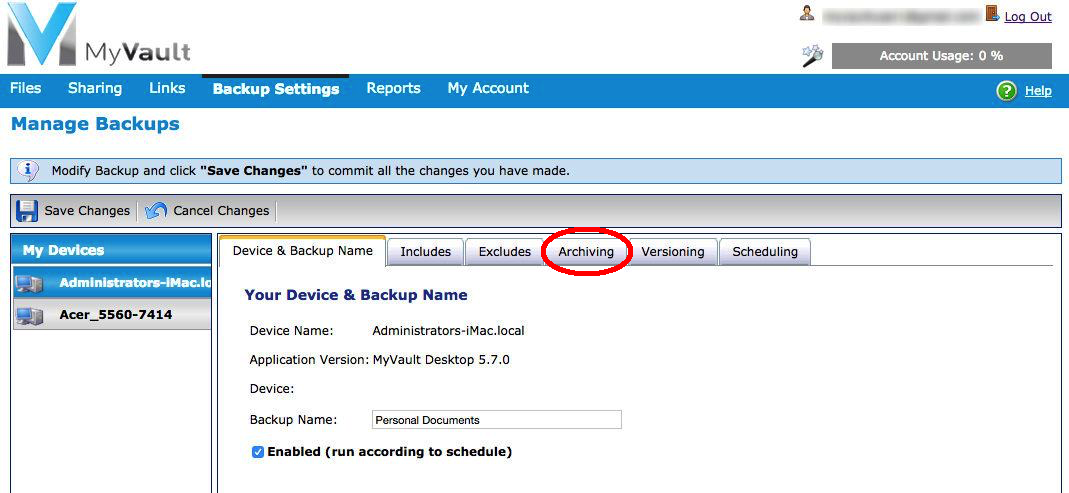Click the Save Changes floppy disk icon

click(x=27, y=211)
